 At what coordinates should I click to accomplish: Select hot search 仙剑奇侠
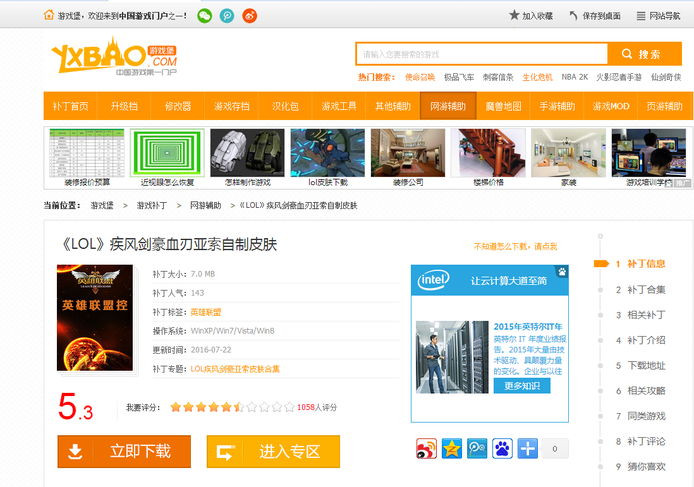point(666,77)
